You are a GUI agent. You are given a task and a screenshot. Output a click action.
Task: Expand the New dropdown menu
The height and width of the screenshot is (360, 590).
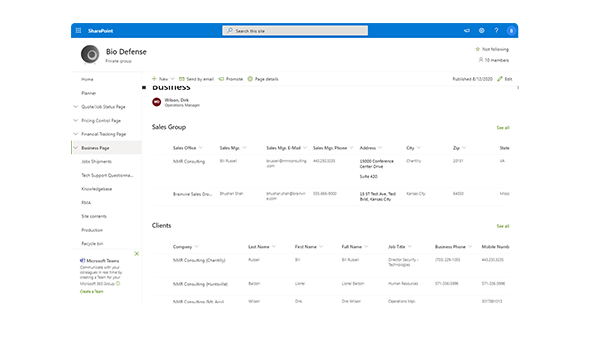click(x=172, y=79)
